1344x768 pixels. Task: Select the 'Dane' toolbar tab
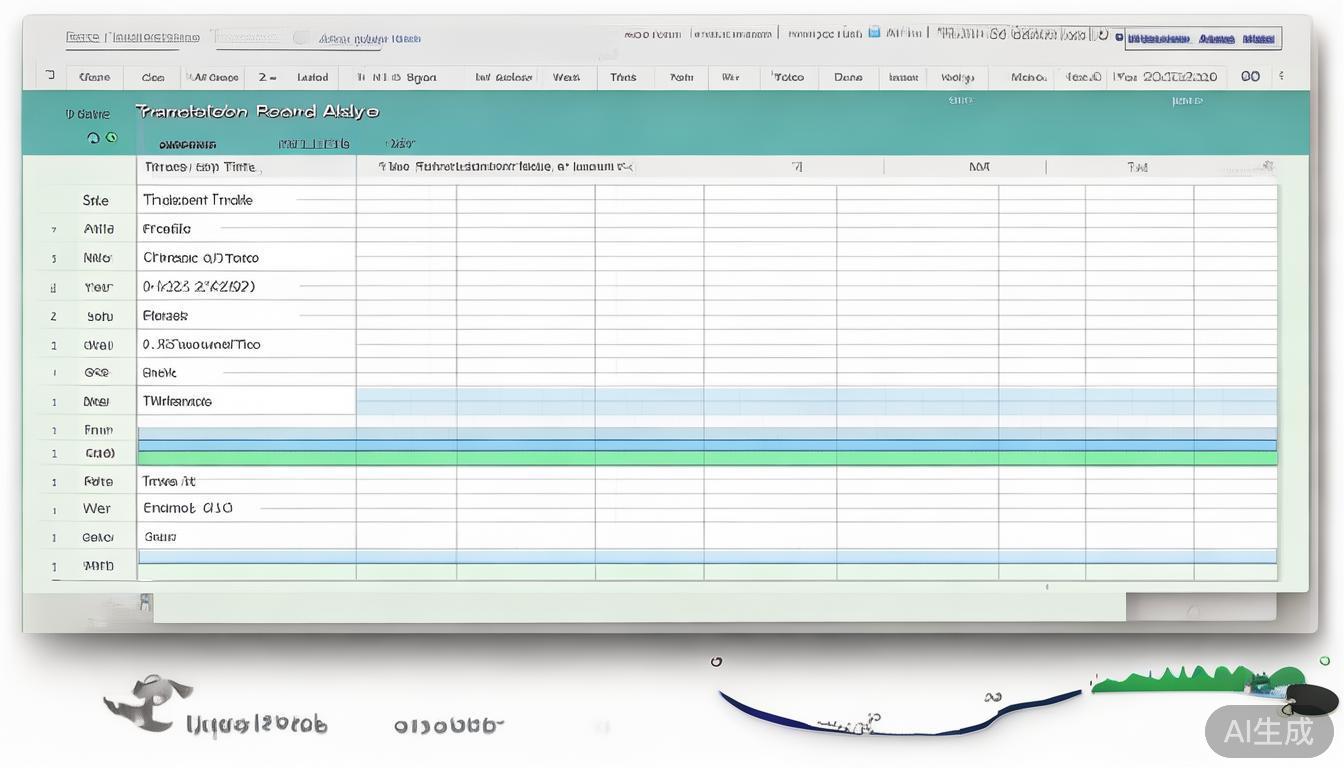click(x=848, y=77)
